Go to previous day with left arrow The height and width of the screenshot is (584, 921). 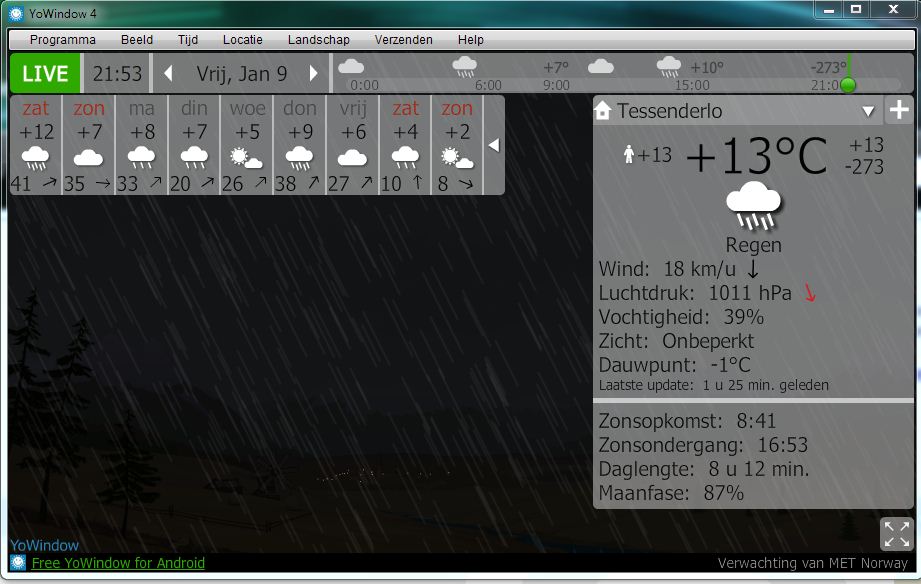(168, 74)
